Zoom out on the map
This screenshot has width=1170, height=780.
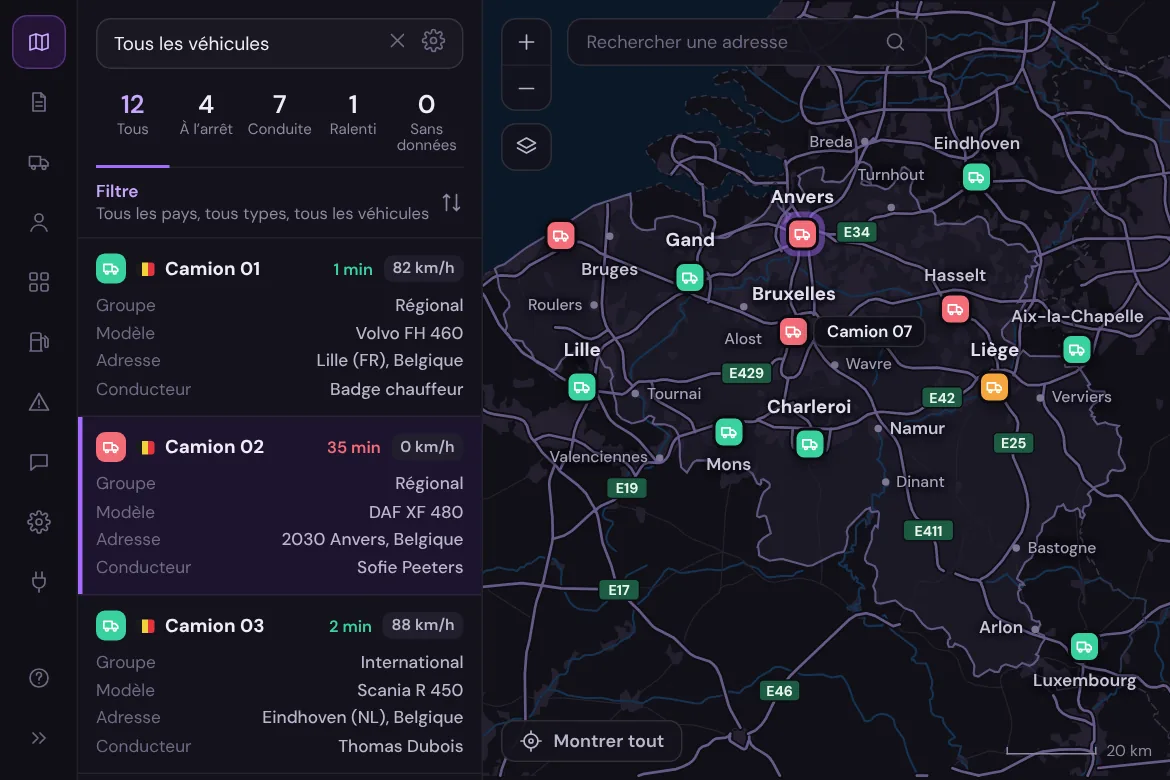527,88
